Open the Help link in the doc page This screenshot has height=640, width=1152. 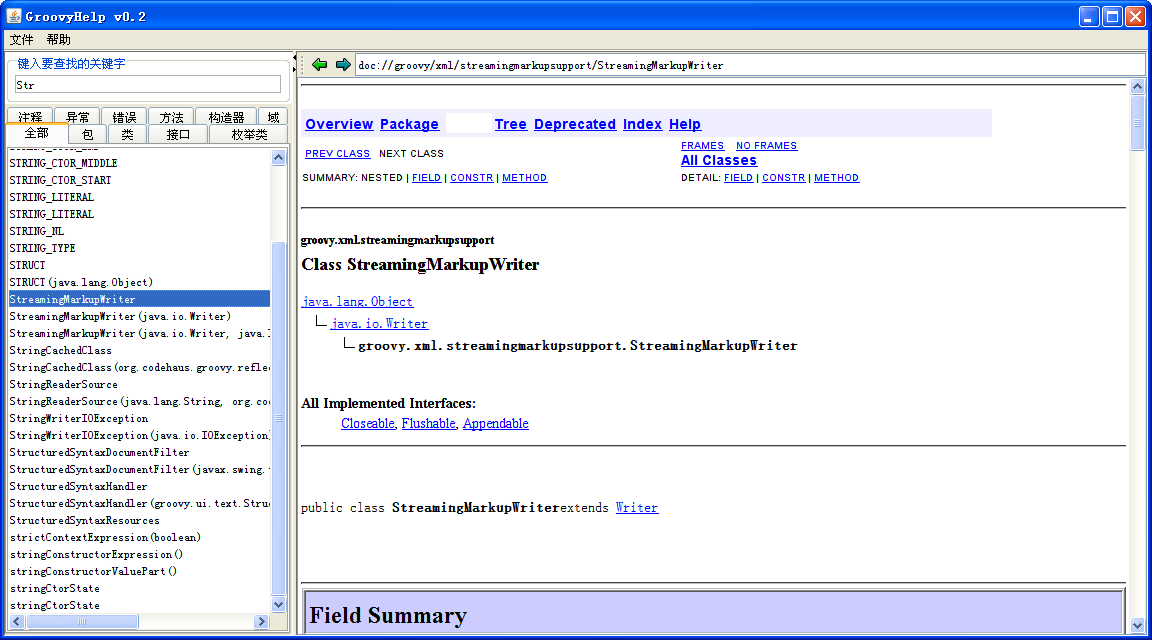tap(685, 124)
